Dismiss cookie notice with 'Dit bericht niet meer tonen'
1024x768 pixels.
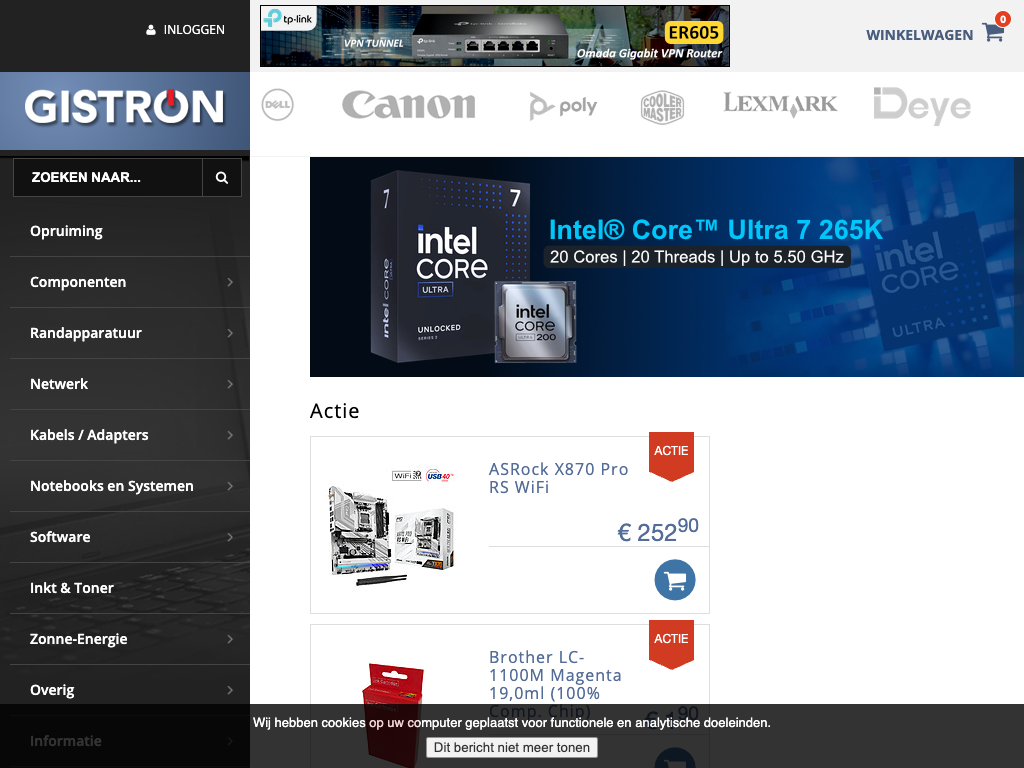click(512, 747)
